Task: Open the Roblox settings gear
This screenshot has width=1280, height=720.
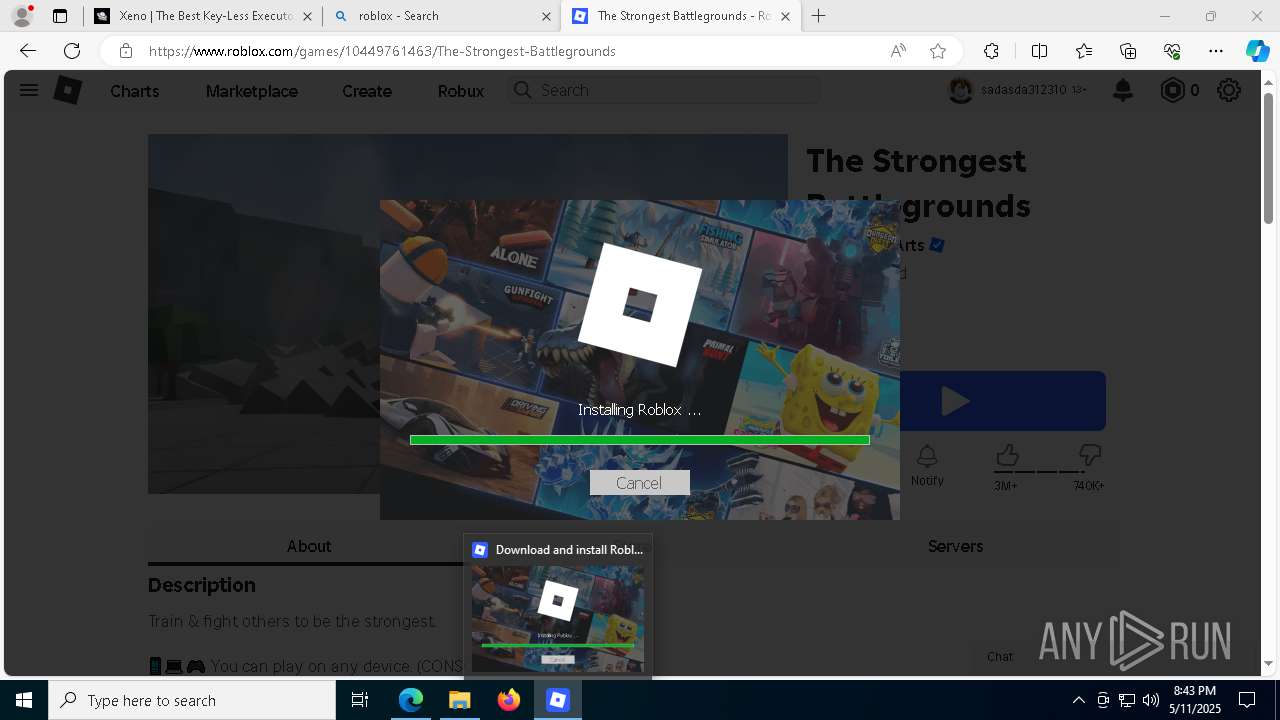Action: [1229, 90]
